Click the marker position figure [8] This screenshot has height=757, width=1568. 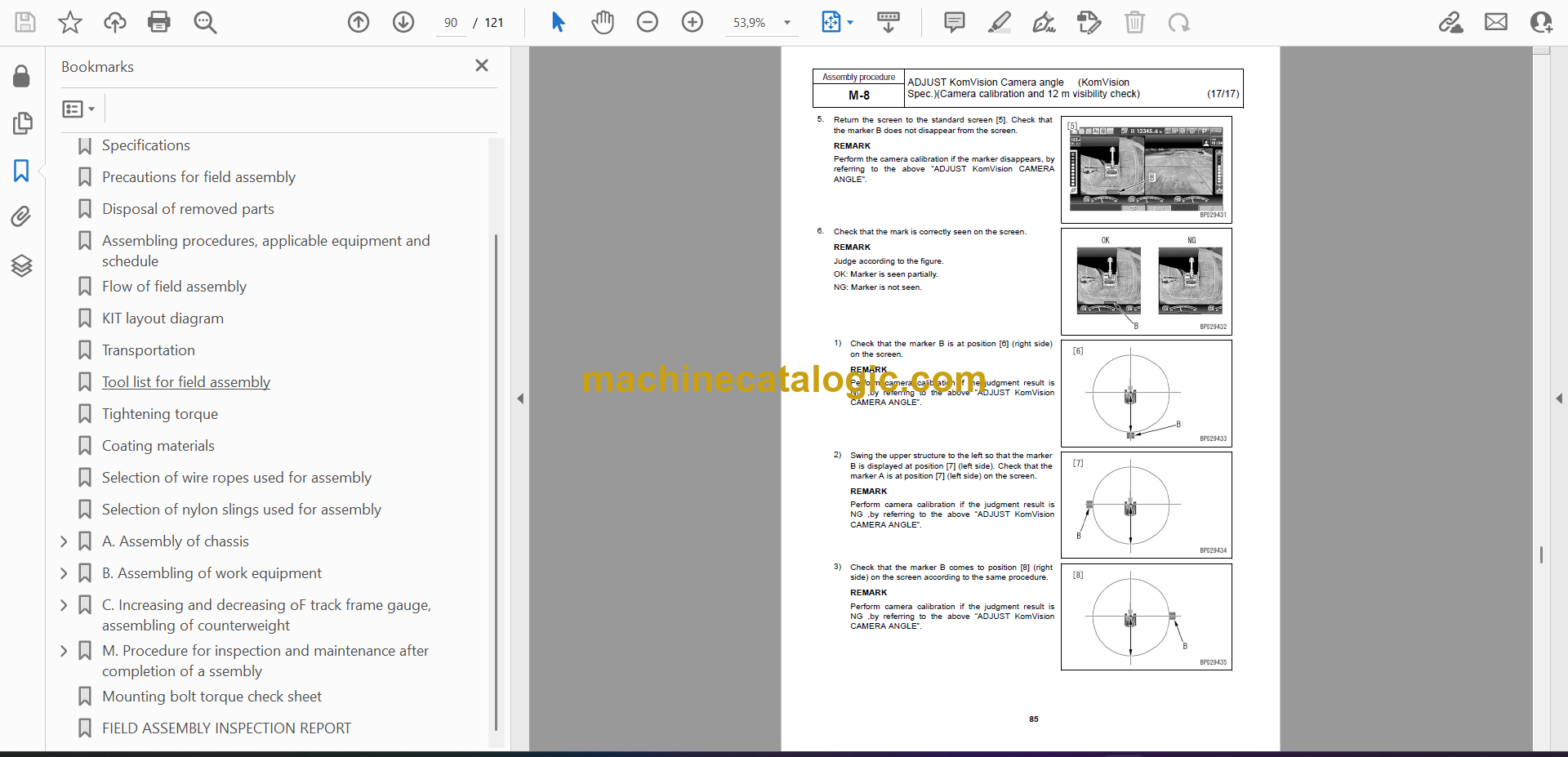[1146, 617]
